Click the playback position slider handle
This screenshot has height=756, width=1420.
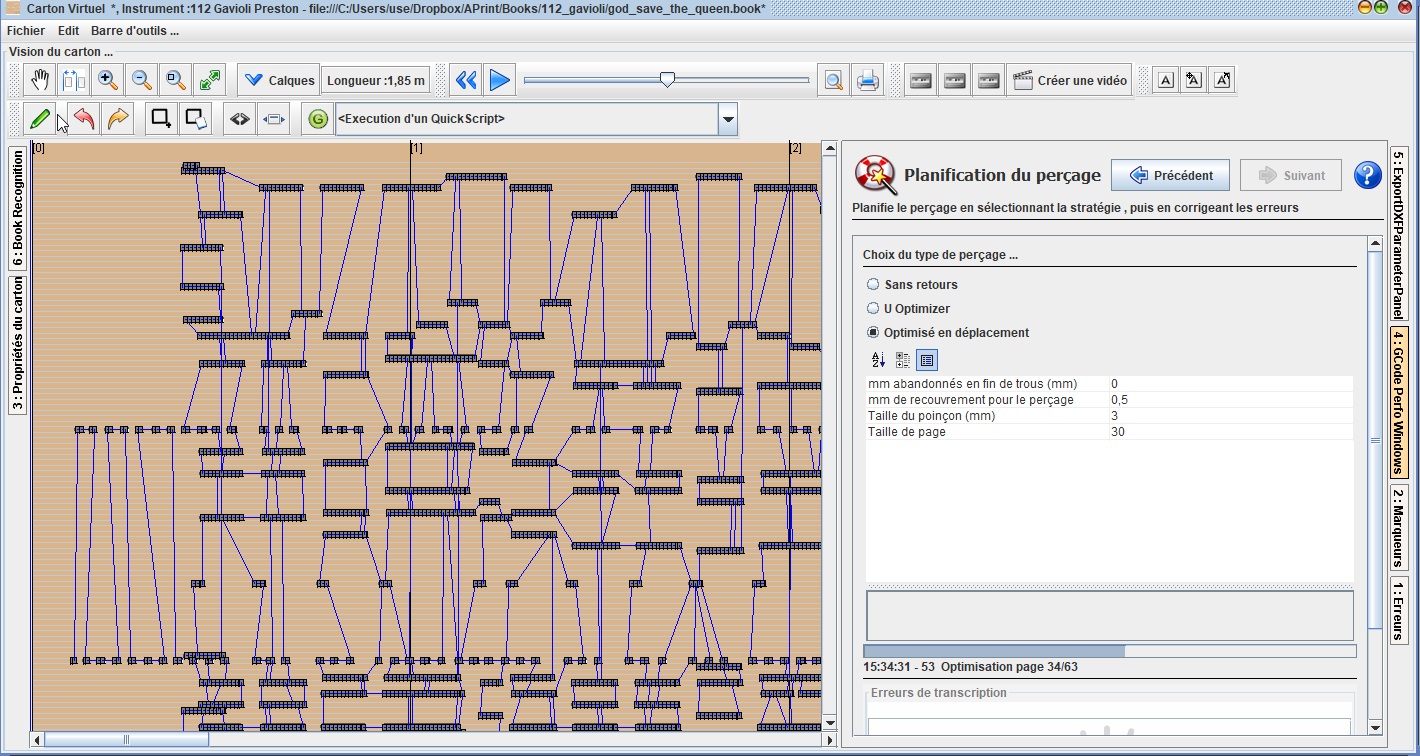pos(667,80)
